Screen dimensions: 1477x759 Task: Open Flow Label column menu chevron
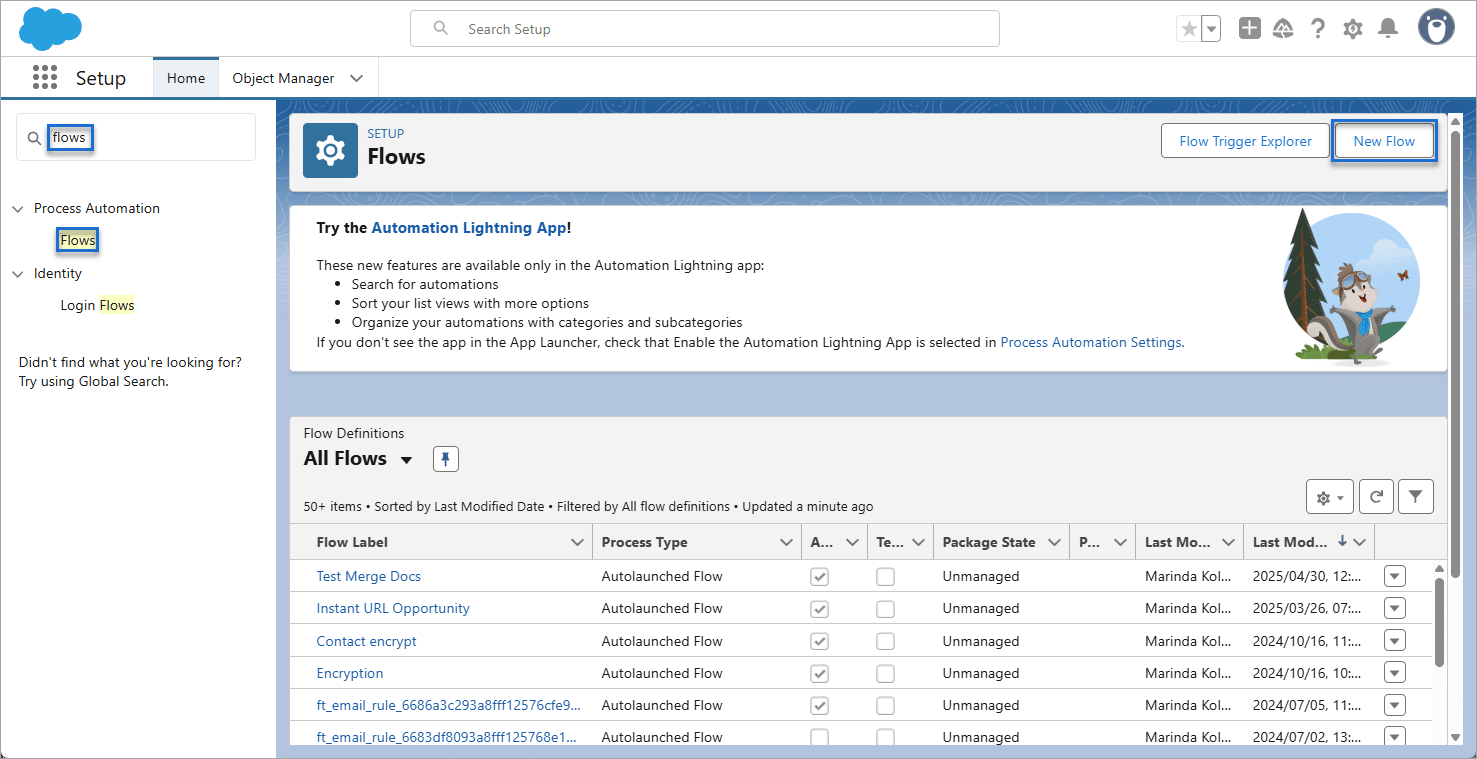pos(577,542)
